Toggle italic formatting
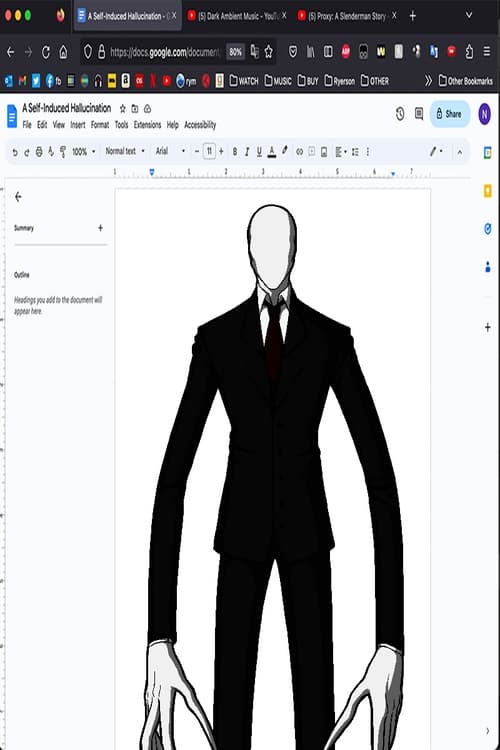Screen dimensions: 500x750 tap(247, 152)
